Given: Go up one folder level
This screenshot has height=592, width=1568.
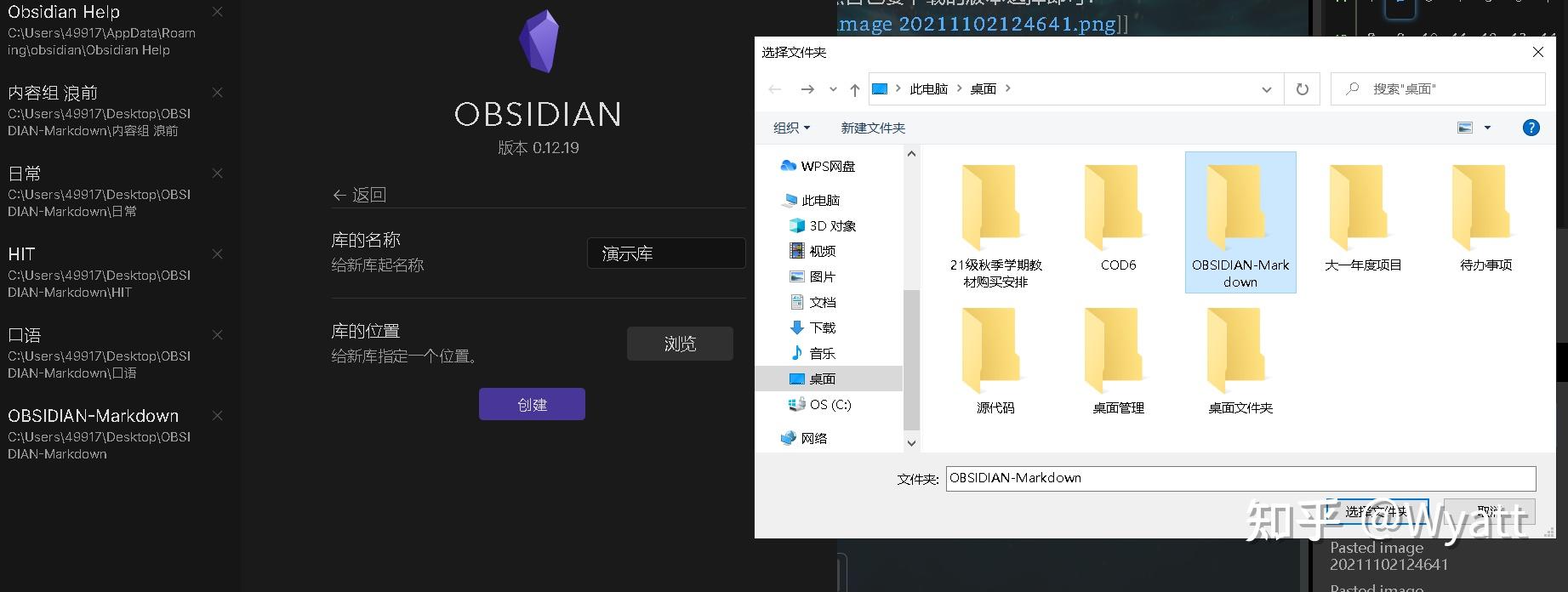Looking at the screenshot, I should pyautogui.click(x=854, y=89).
